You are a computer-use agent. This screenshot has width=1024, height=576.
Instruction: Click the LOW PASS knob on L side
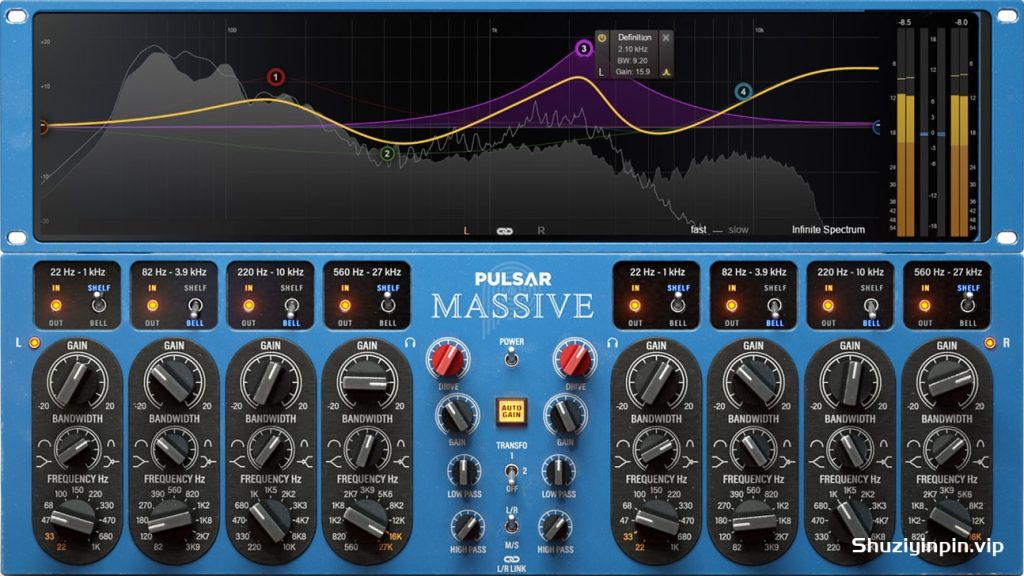point(464,472)
